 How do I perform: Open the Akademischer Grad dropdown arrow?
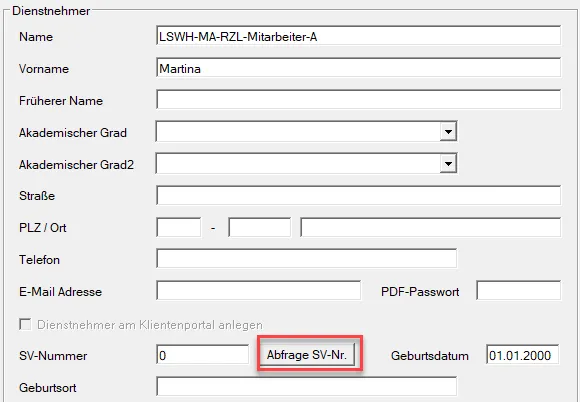pos(448,132)
